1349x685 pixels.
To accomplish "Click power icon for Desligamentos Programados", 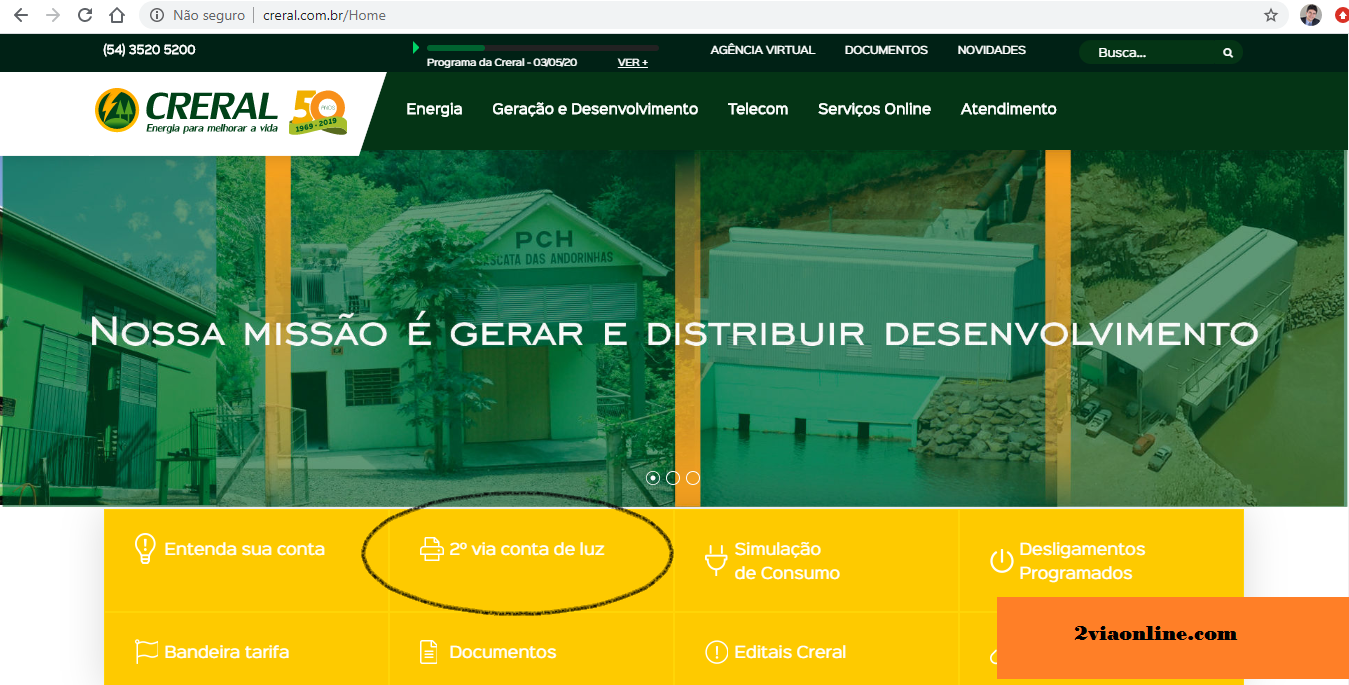I will click(1001, 561).
